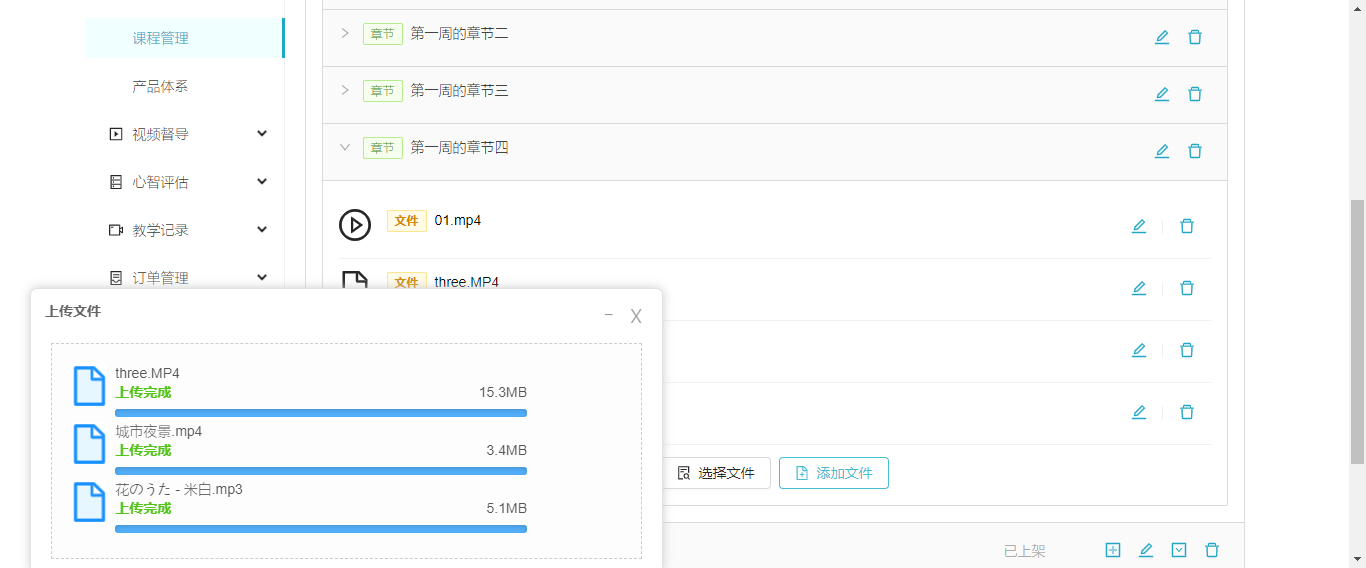Click the file icon for 城市夜景.mp4

pos(90,444)
